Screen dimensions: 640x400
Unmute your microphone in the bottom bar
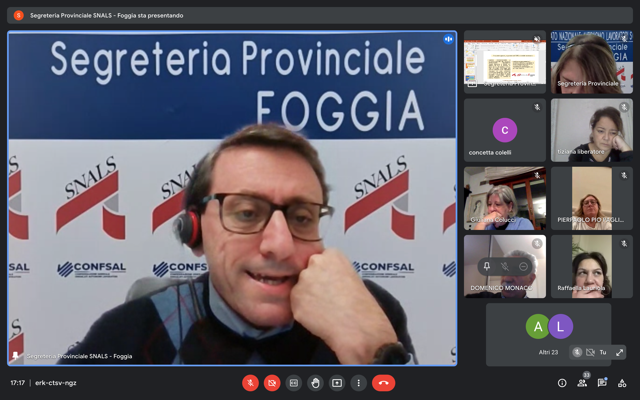pos(250,383)
